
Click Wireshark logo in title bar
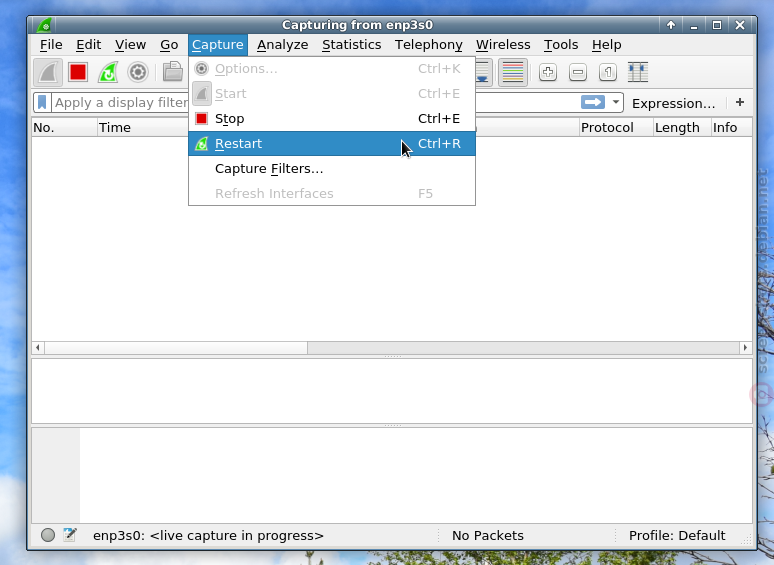coord(45,25)
